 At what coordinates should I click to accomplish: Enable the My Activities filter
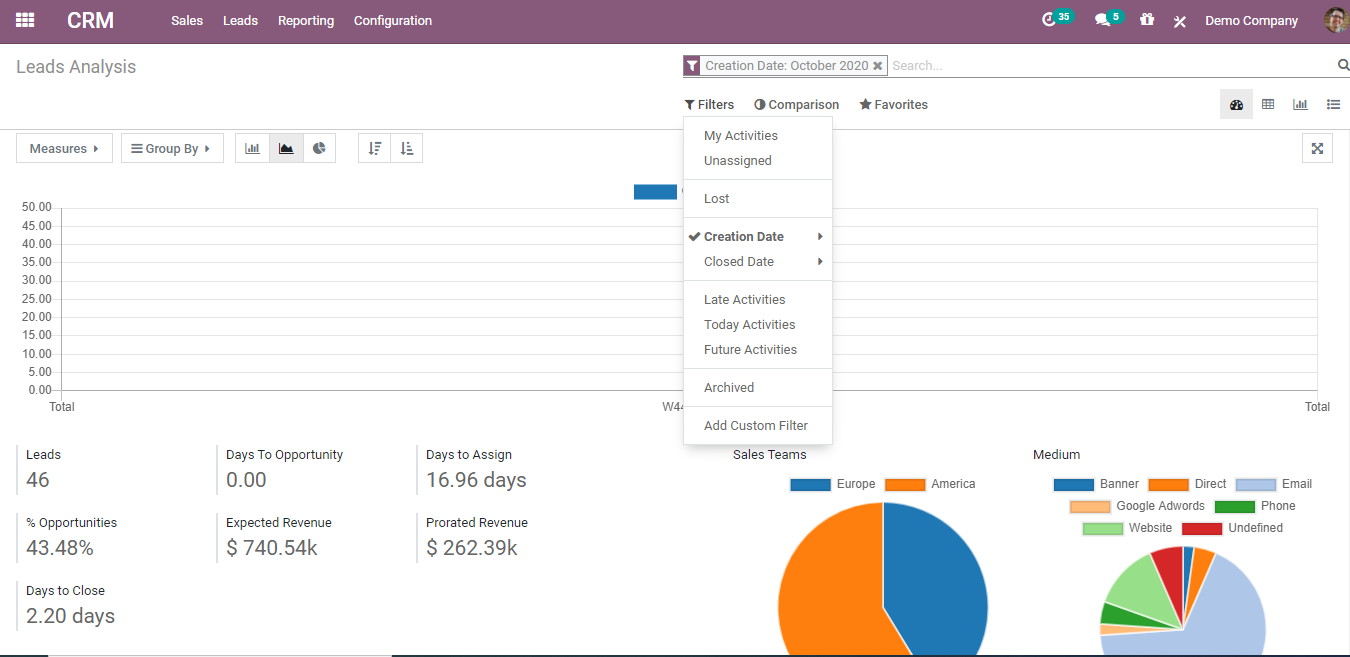click(758, 136)
